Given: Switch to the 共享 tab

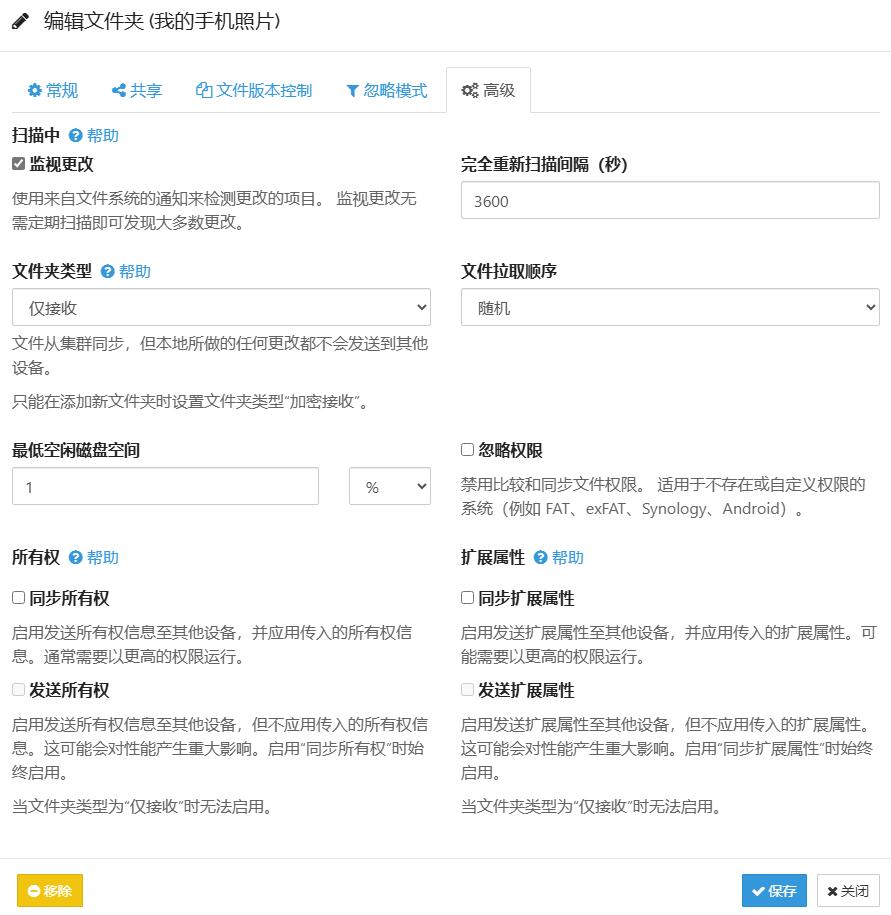Looking at the screenshot, I should point(137,90).
